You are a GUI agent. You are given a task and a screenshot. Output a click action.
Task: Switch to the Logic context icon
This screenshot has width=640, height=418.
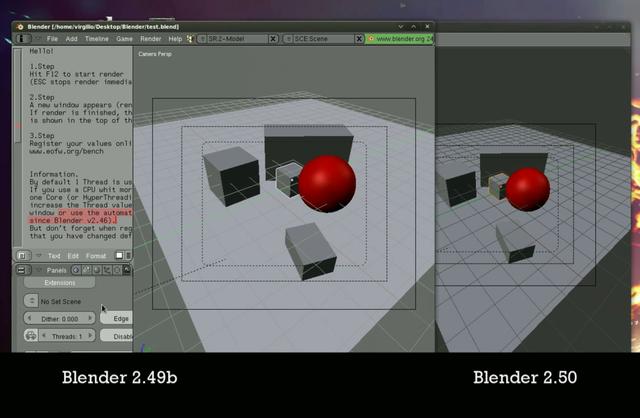click(x=76, y=270)
